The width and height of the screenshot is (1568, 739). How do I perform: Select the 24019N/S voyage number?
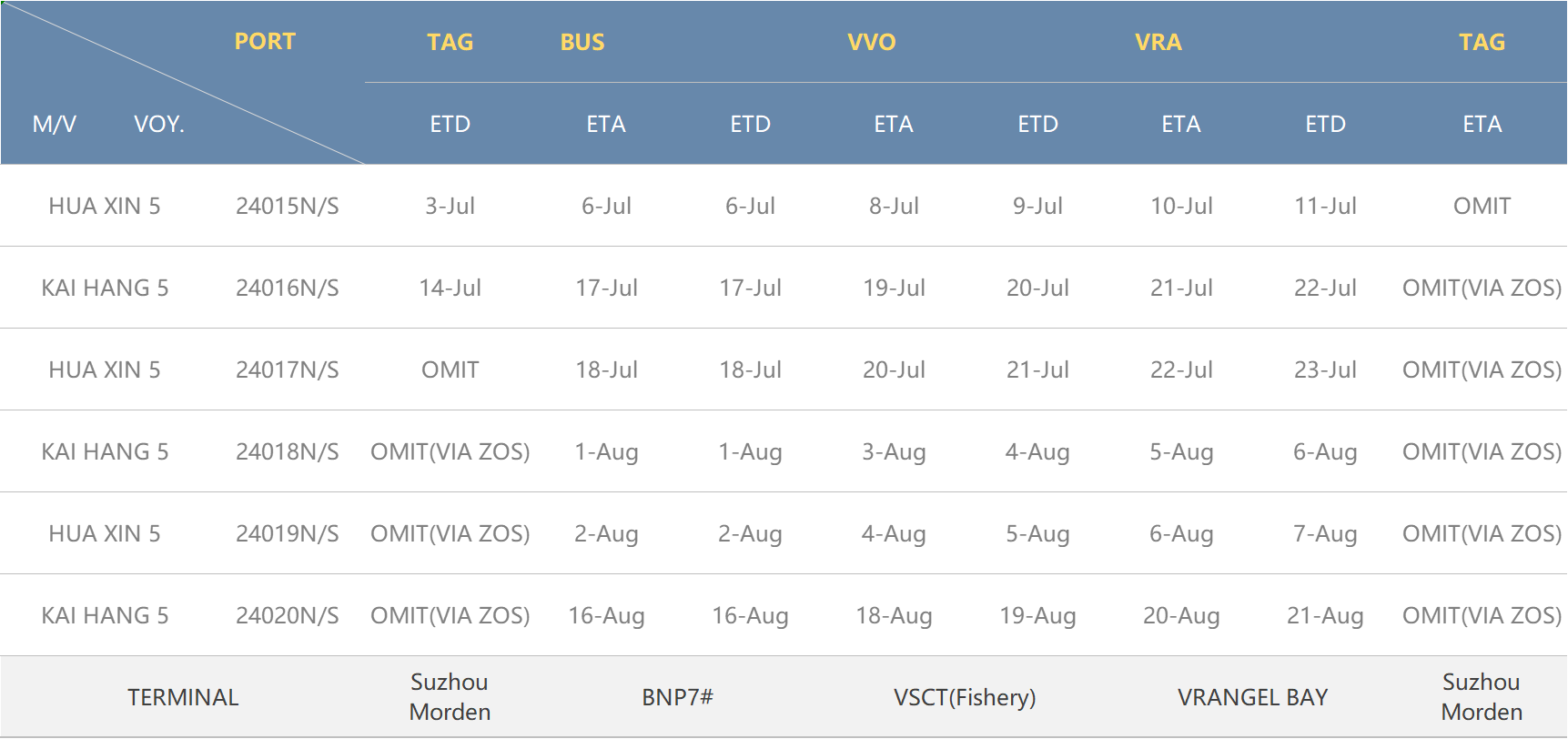coord(288,533)
